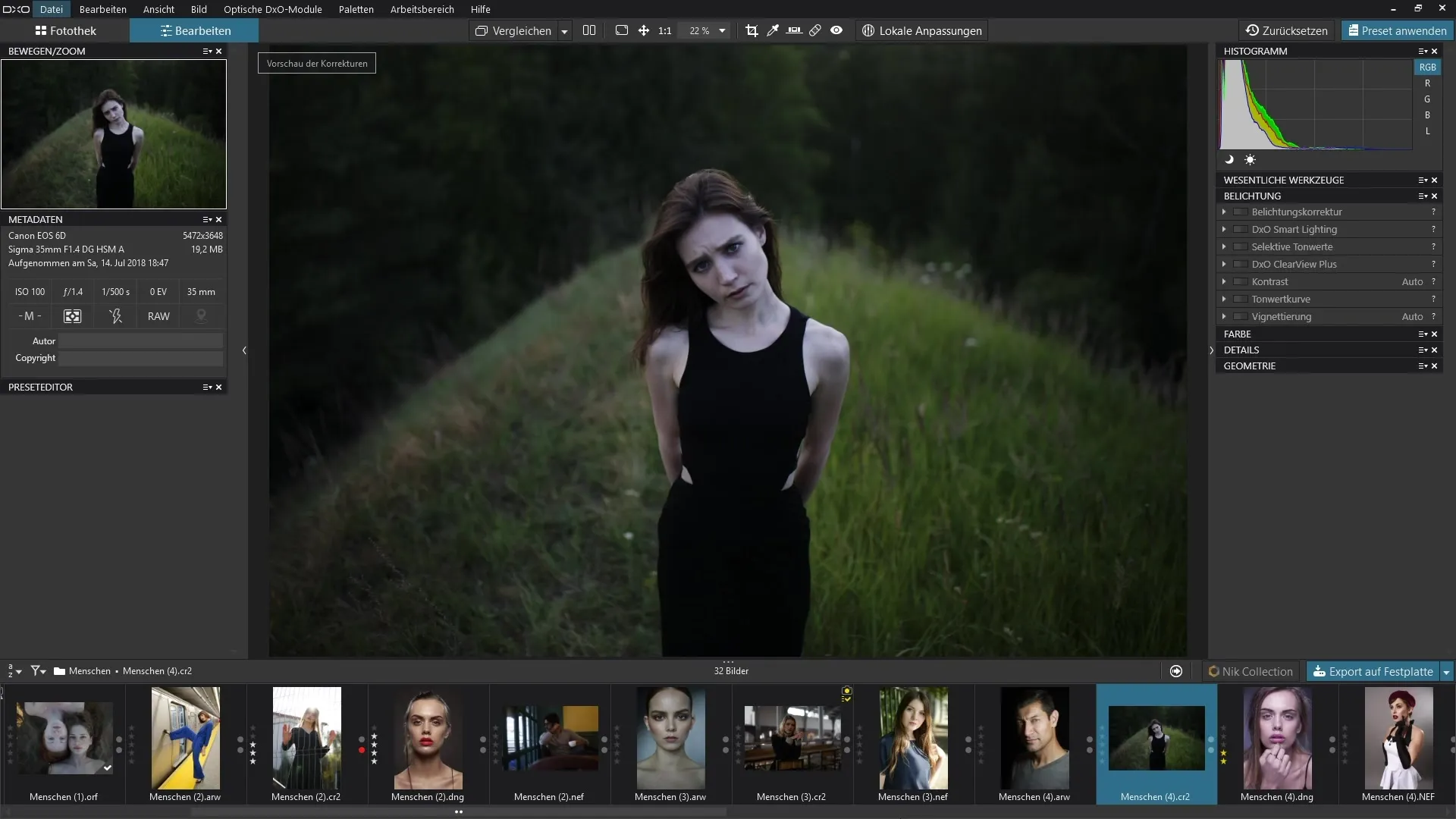Click the Vergleichen compare button

[513, 30]
